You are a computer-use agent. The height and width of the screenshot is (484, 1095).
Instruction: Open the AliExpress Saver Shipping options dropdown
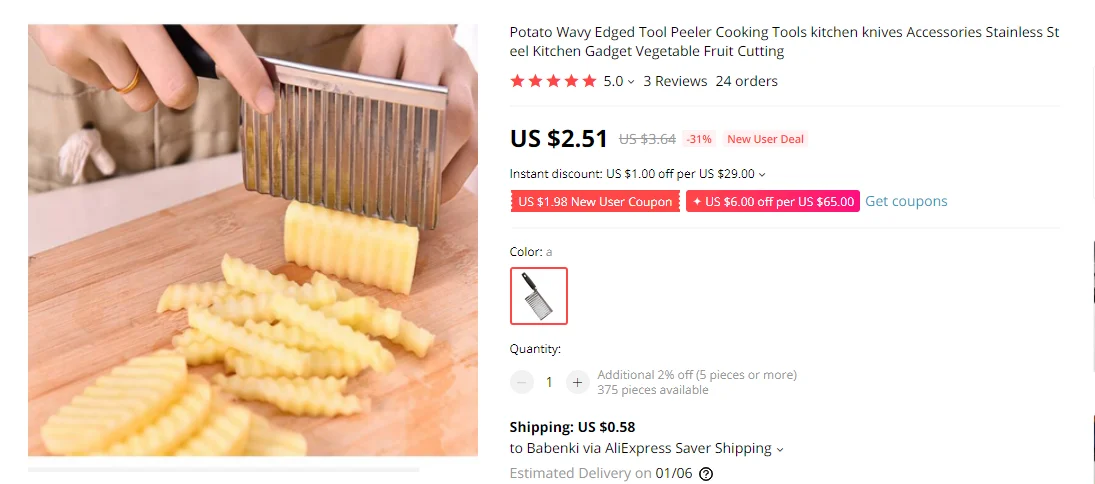pyautogui.click(x=780, y=449)
